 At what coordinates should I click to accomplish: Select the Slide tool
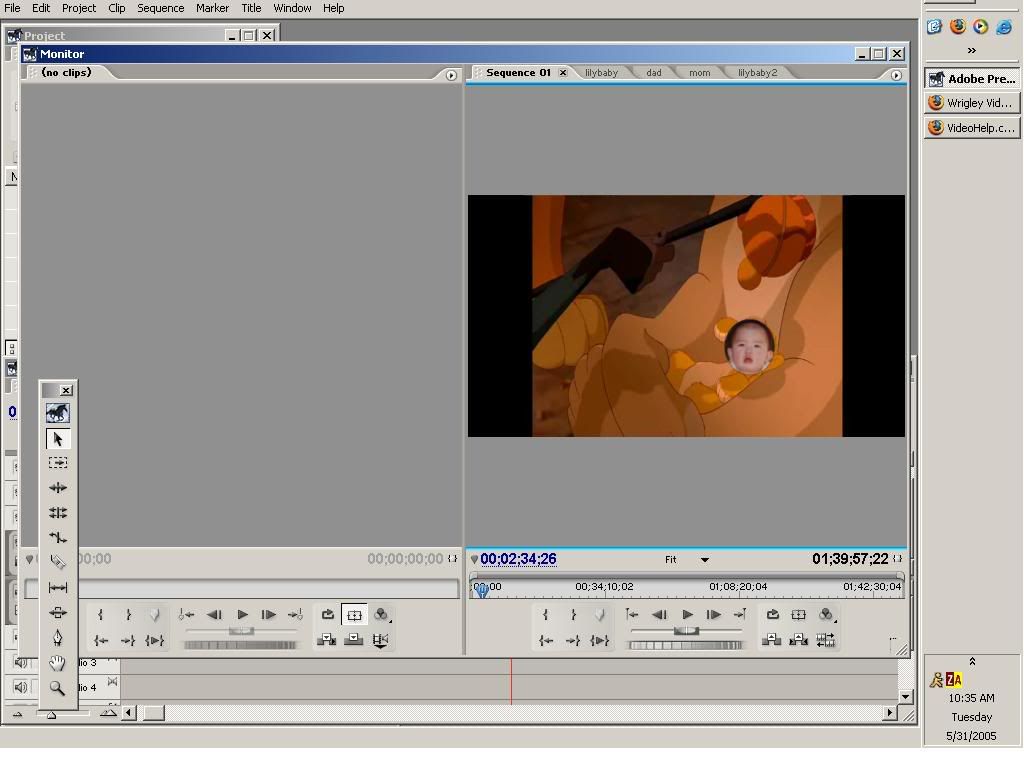[57, 613]
